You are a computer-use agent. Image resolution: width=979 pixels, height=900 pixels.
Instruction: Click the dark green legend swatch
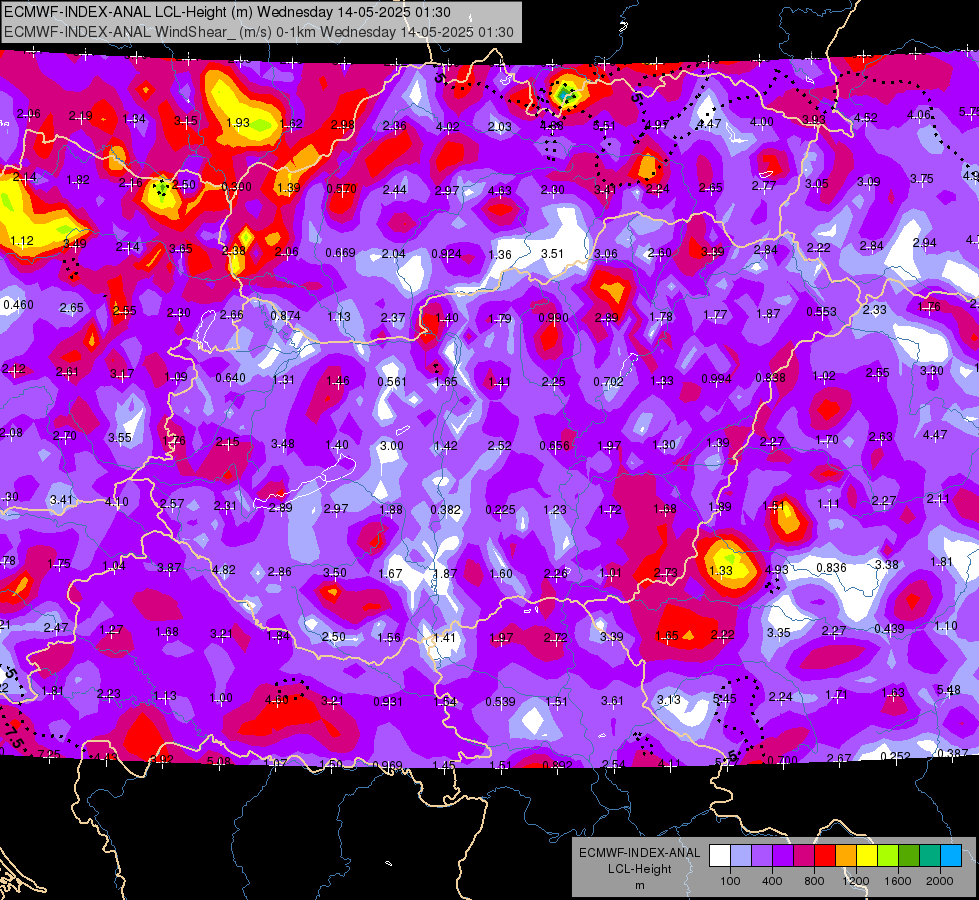pos(910,856)
